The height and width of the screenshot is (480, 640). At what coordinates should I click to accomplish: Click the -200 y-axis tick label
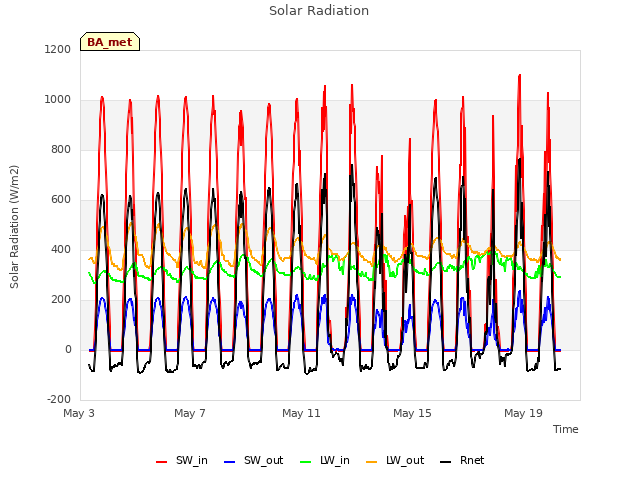[x=59, y=399]
